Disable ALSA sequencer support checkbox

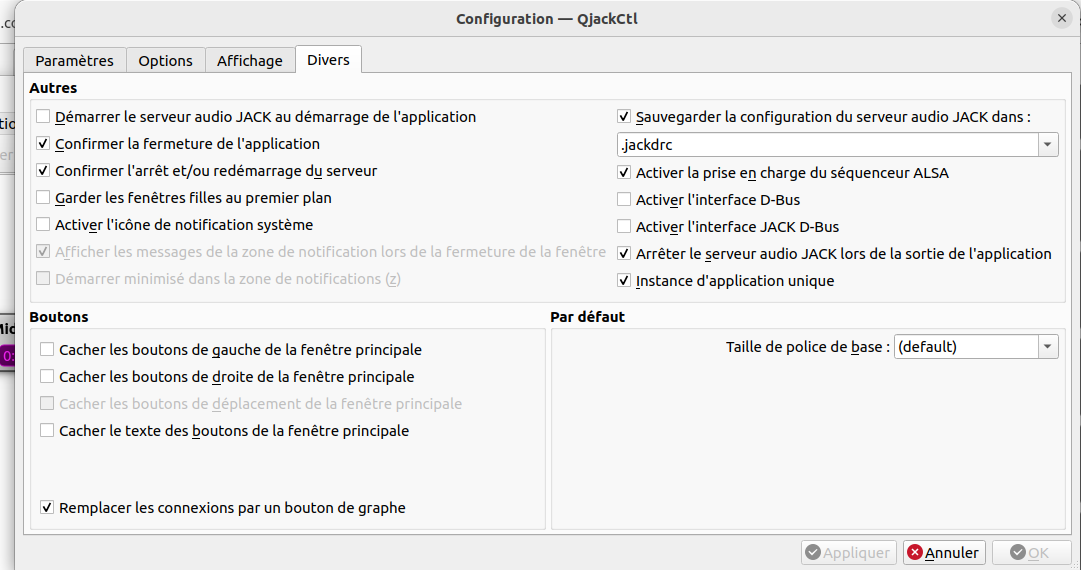point(624,173)
